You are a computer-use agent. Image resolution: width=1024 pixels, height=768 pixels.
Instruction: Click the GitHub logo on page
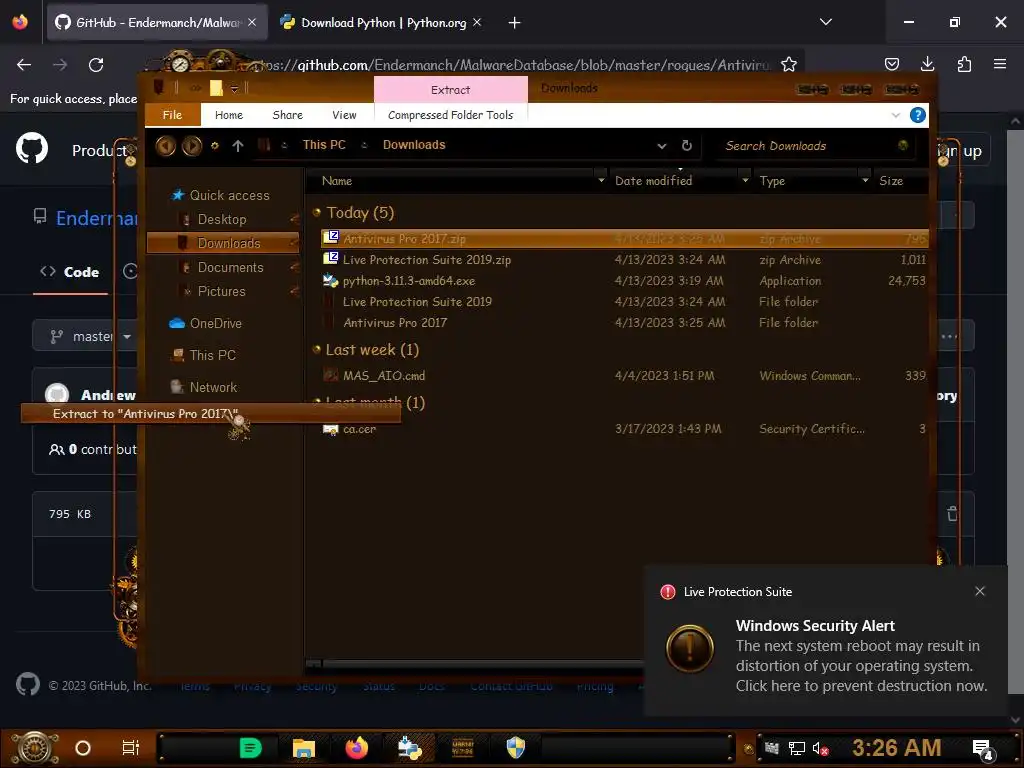click(x=32, y=148)
